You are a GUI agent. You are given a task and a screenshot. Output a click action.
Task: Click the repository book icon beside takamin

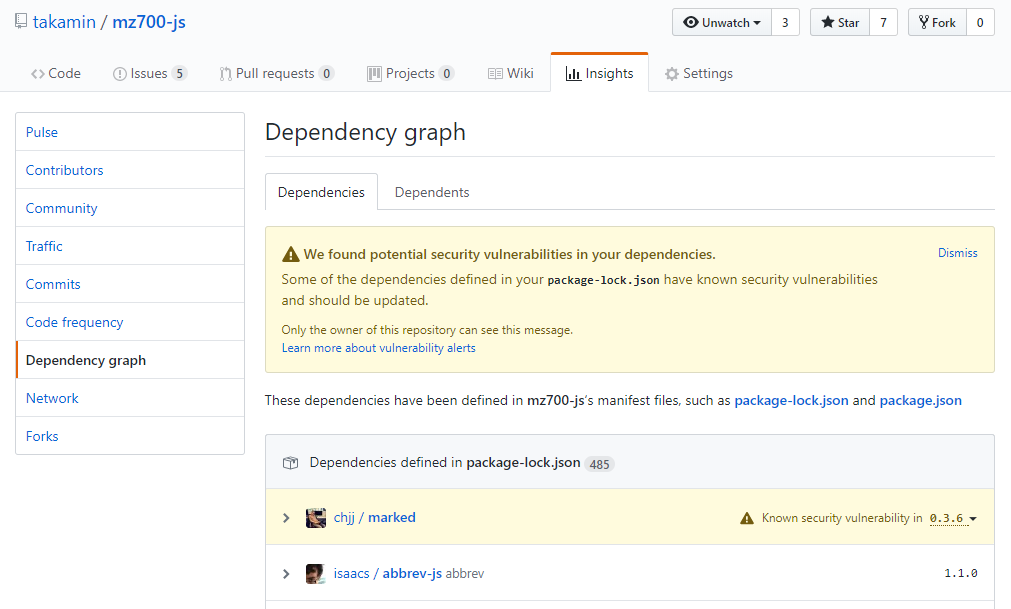[21, 21]
